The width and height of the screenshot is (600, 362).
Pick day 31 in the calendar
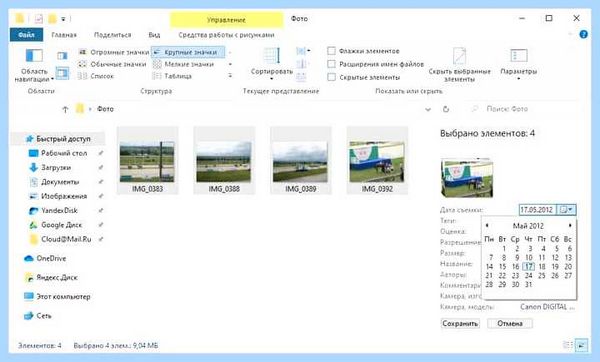tap(528, 285)
